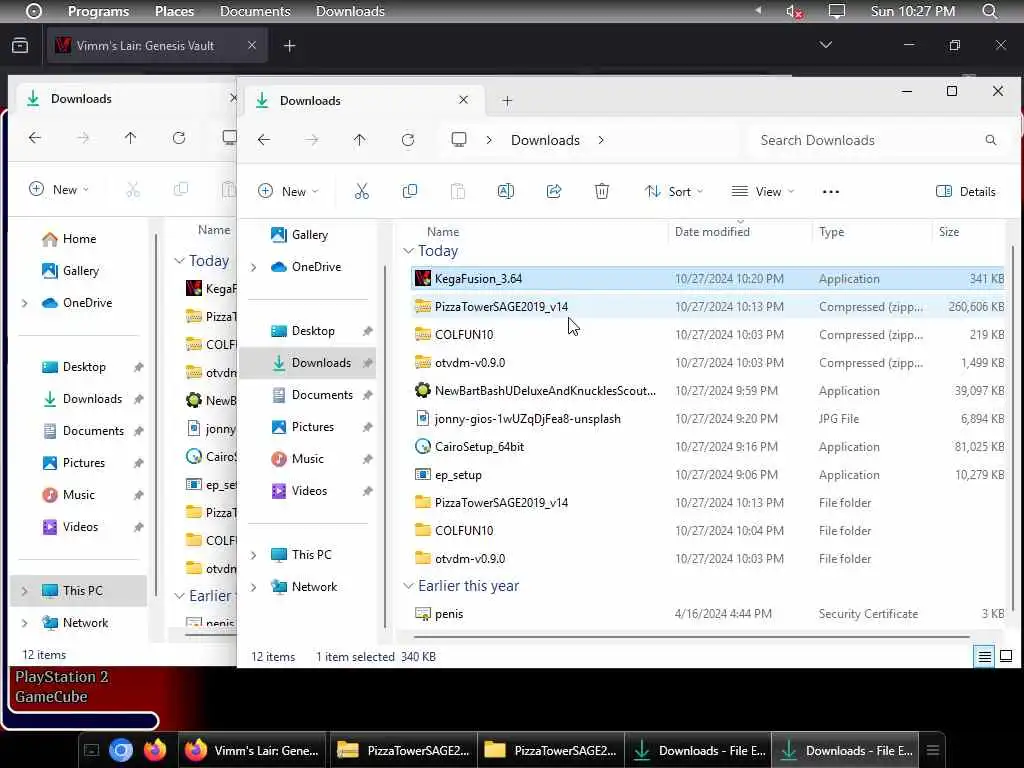Image resolution: width=1024 pixels, height=768 pixels.
Task: Click the display icon in top panel
Action: point(837,11)
